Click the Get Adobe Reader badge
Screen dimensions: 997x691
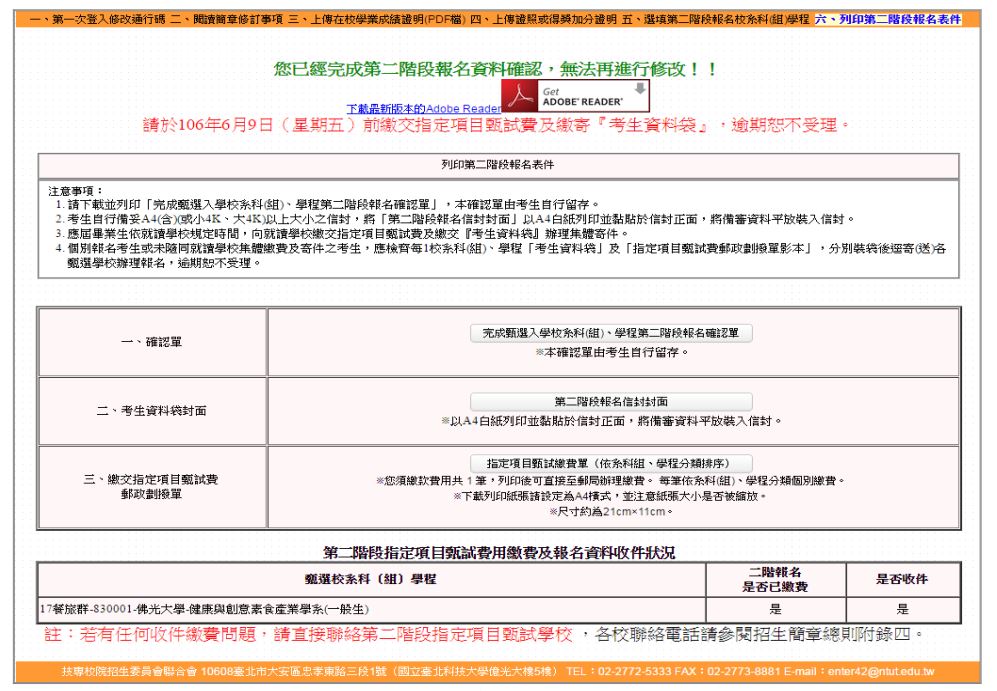(x=575, y=95)
